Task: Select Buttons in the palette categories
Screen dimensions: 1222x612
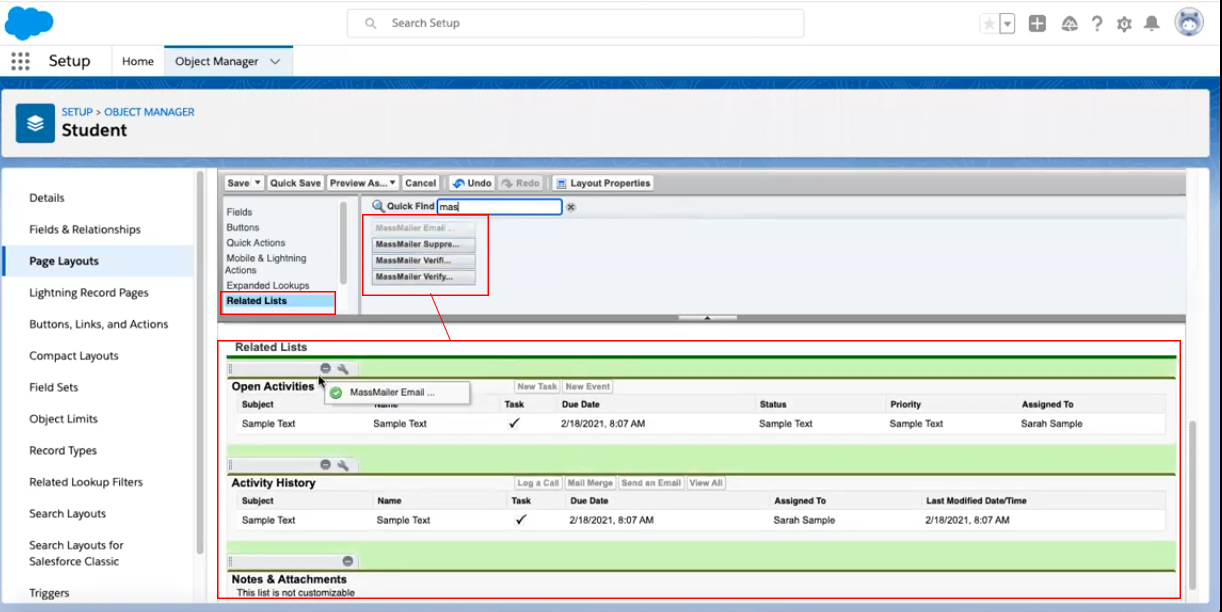Action: pyautogui.click(x=243, y=227)
